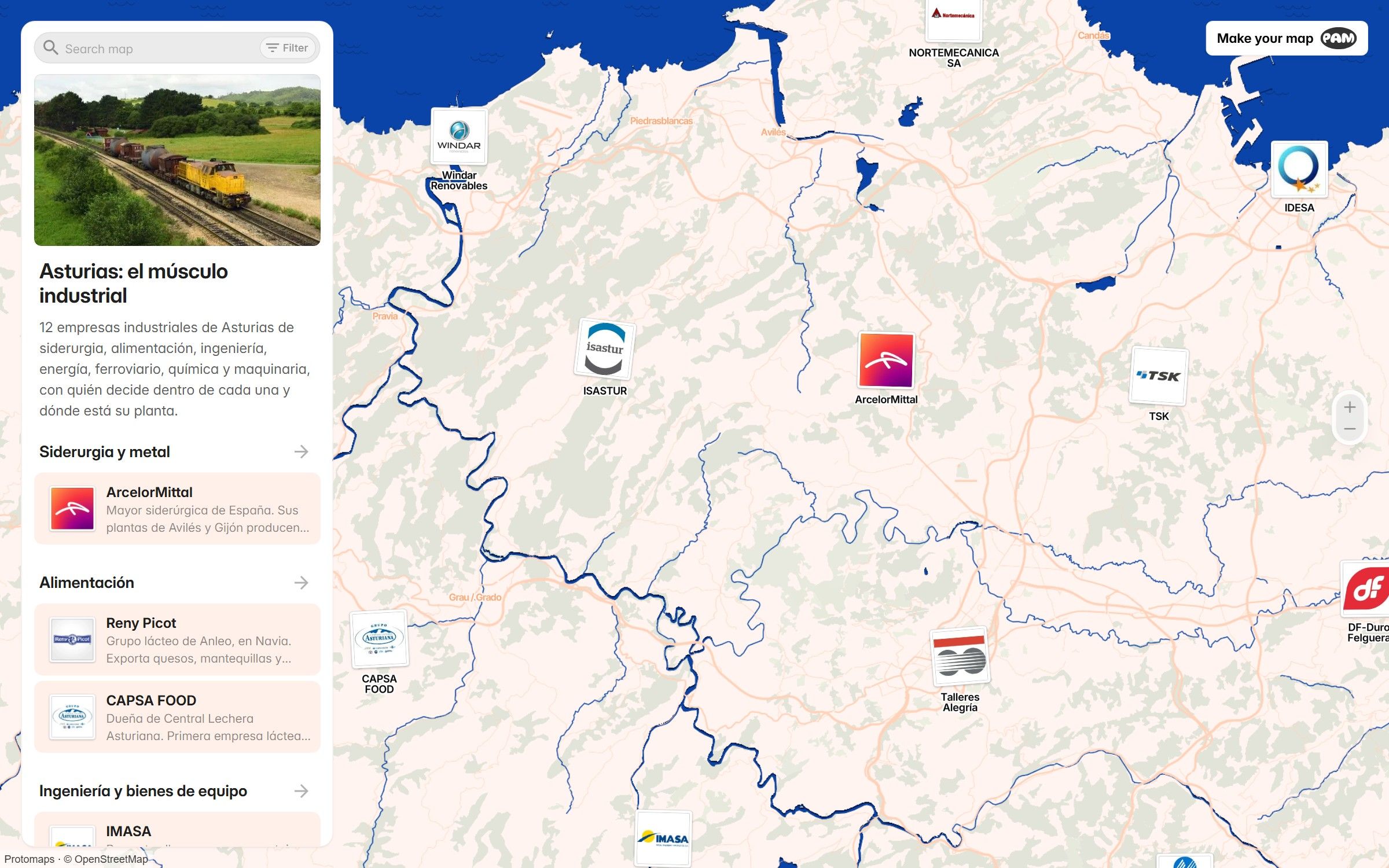This screenshot has height=868, width=1389.
Task: Expand Ingeniería y bienes de equipo arrow
Action: [301, 791]
